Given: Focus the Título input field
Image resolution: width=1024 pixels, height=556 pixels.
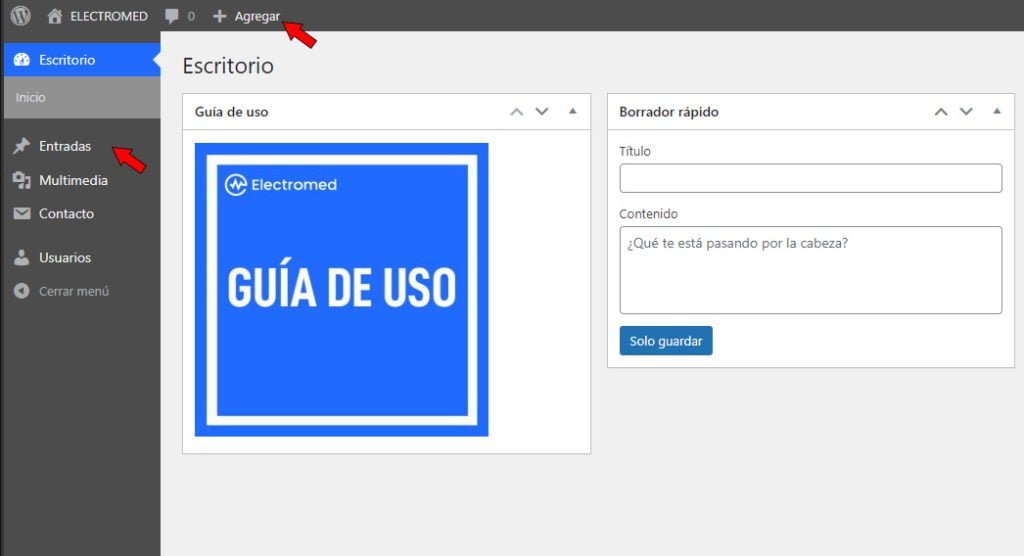Looking at the screenshot, I should (810, 178).
